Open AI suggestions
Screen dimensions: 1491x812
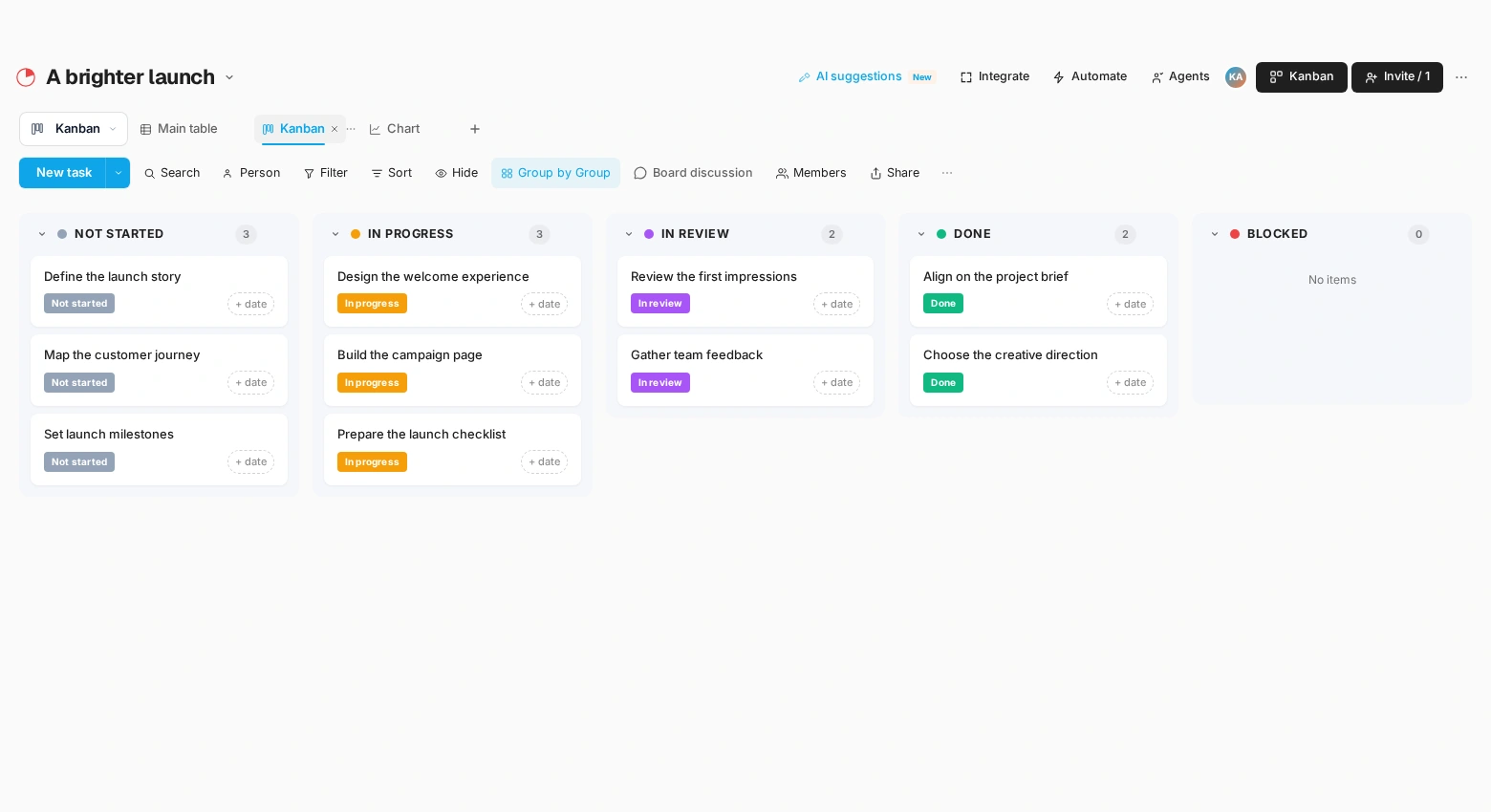[x=866, y=77]
